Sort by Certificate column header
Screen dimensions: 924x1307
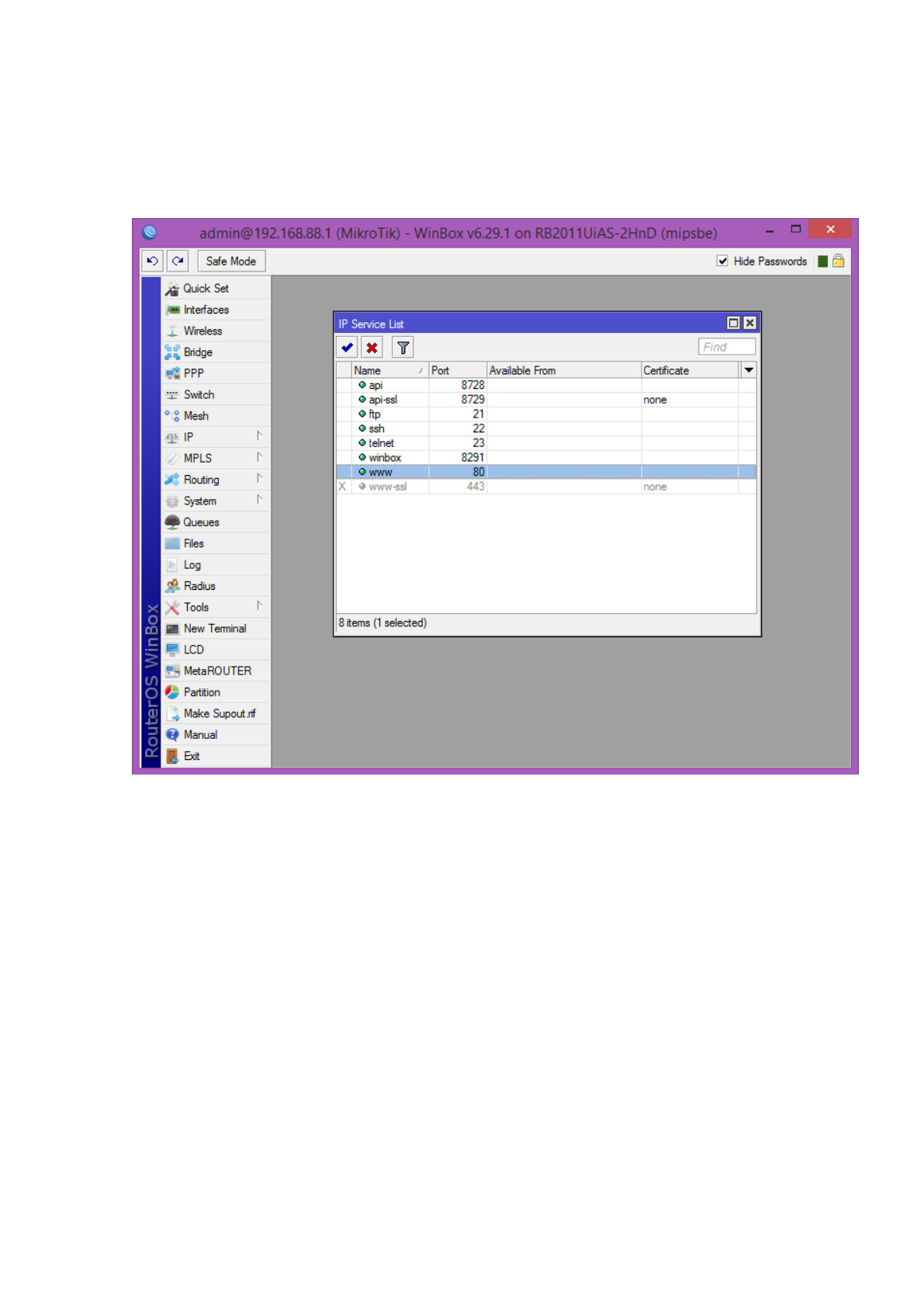[690, 371]
